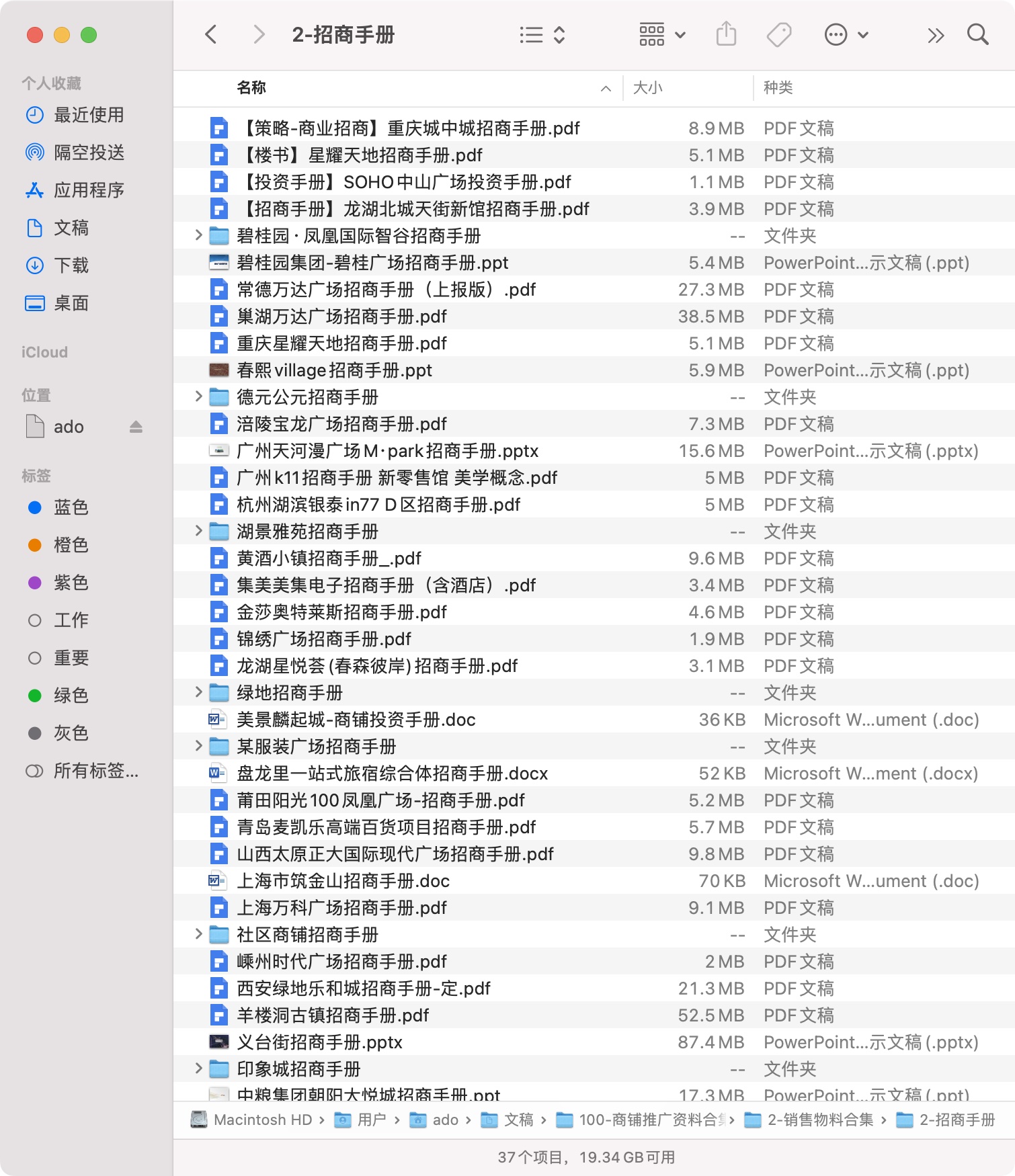Sort by the 大小 column header

(x=648, y=87)
